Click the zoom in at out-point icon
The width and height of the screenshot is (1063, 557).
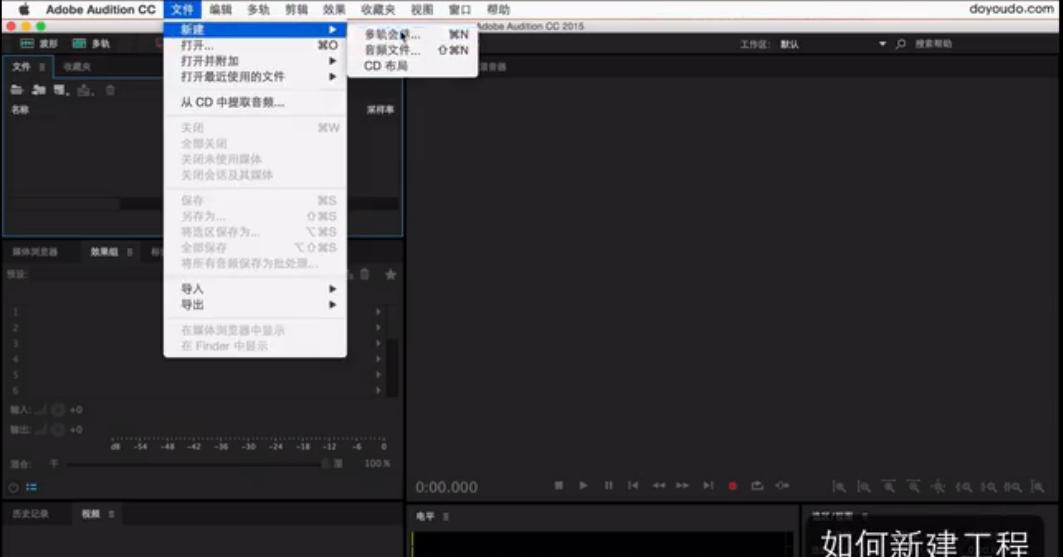pos(988,487)
